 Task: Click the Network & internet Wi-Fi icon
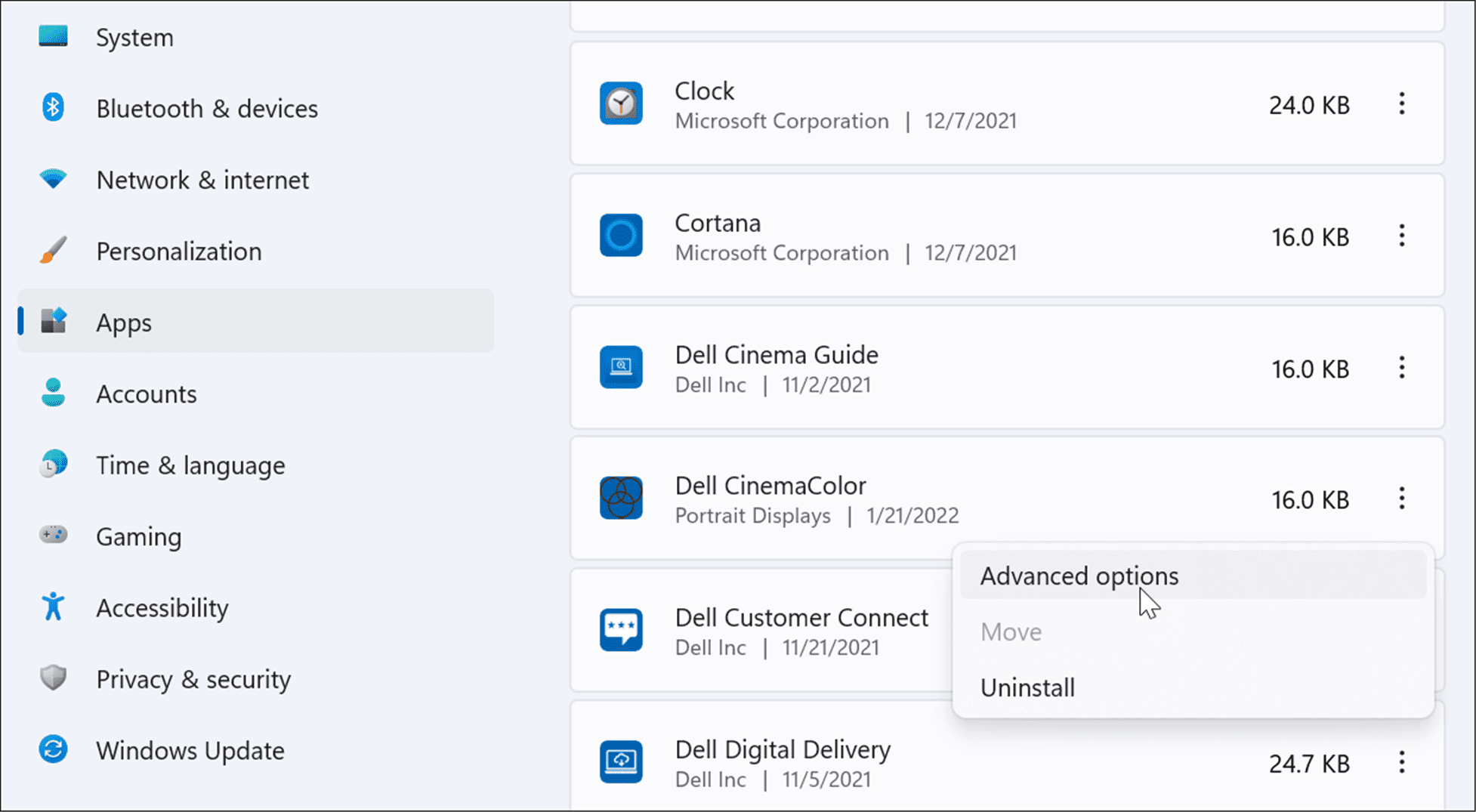pos(53,179)
